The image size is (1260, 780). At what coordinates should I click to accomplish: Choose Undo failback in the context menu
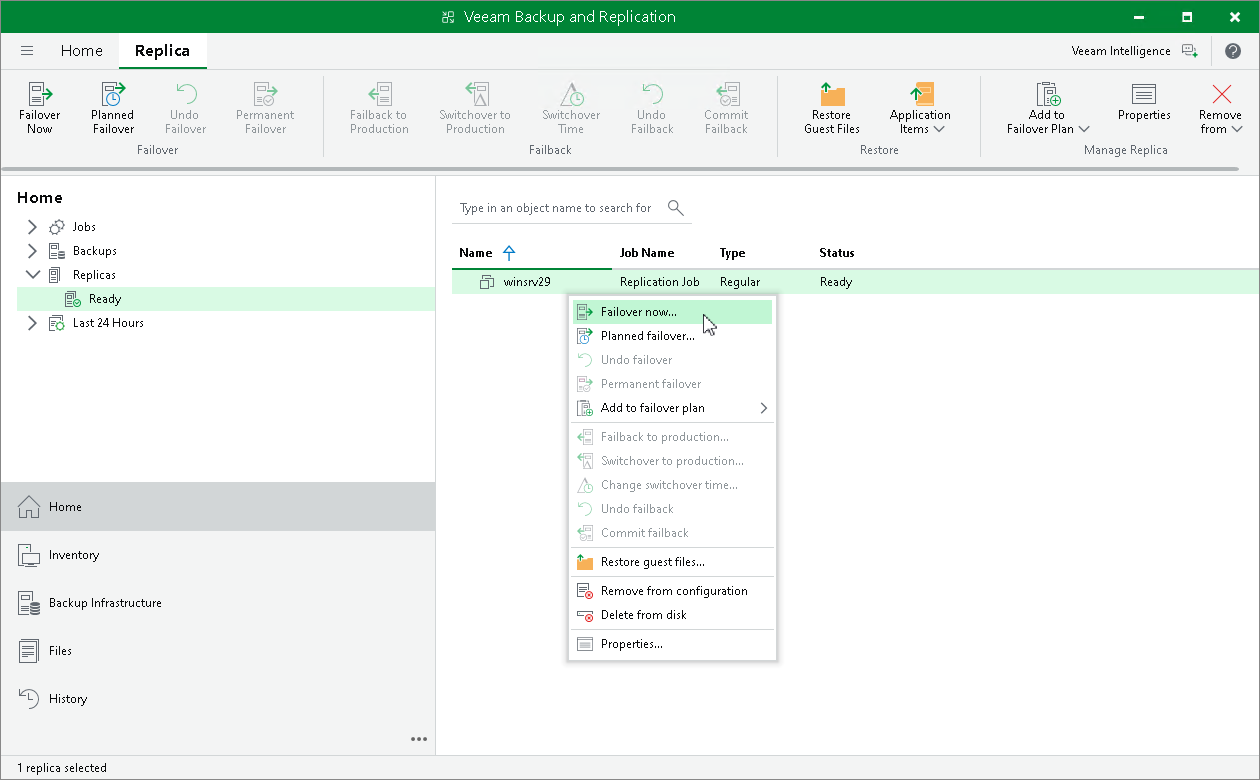tap(672, 509)
